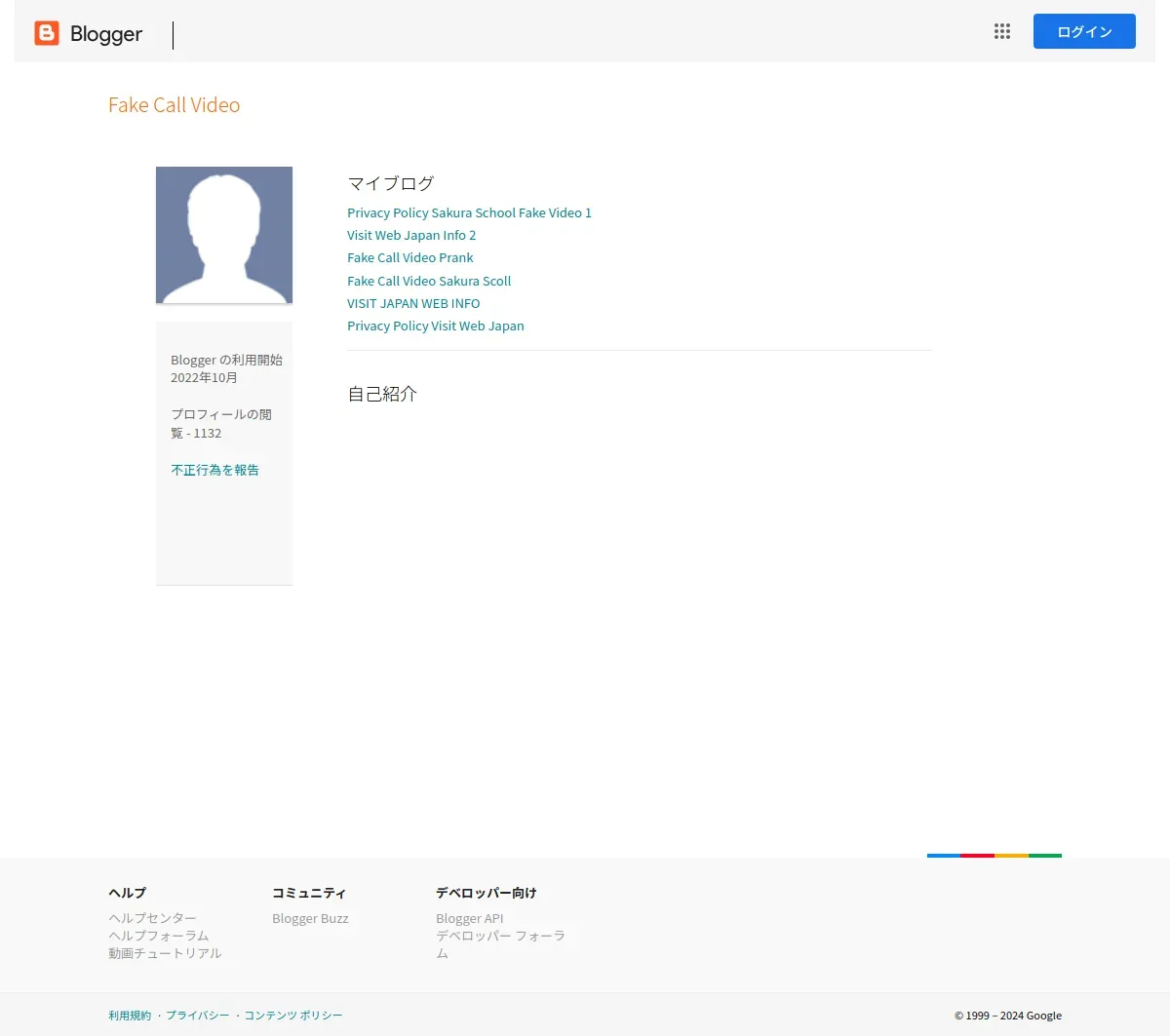Click the コミュニティ footer heading

309,893
